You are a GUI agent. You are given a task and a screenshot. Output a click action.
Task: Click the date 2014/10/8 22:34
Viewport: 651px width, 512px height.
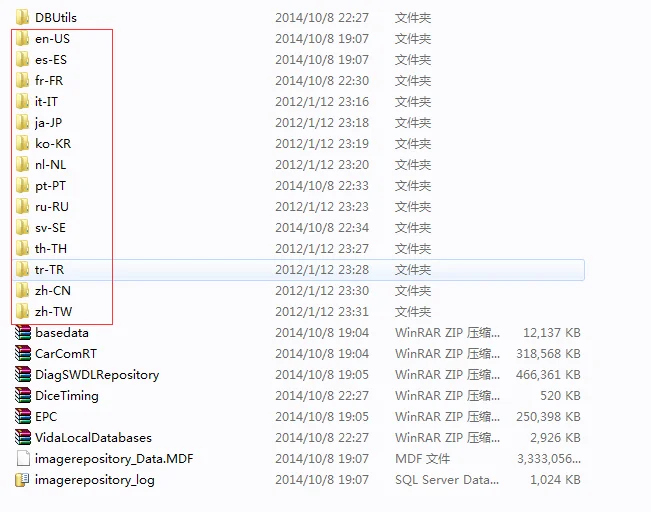coord(322,227)
